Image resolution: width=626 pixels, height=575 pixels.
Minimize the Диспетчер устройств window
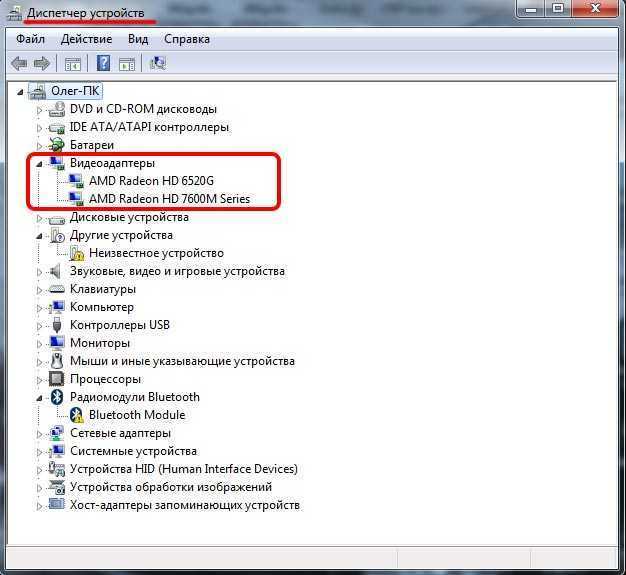tap(531, 9)
